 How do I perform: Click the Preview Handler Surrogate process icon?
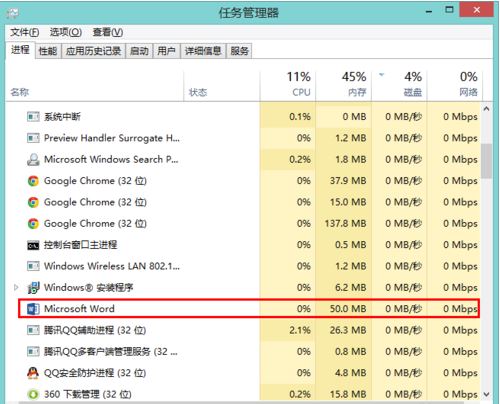point(33,138)
